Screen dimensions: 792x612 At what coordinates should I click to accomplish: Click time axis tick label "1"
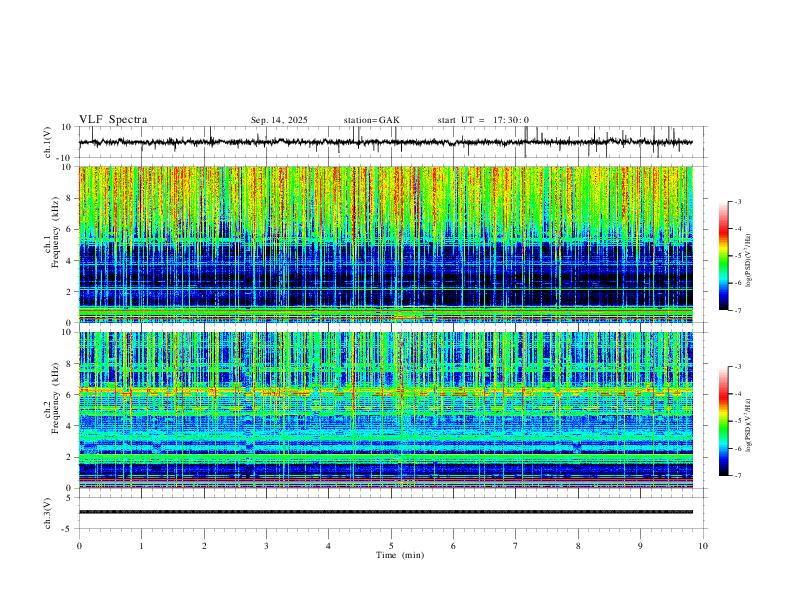(141, 546)
